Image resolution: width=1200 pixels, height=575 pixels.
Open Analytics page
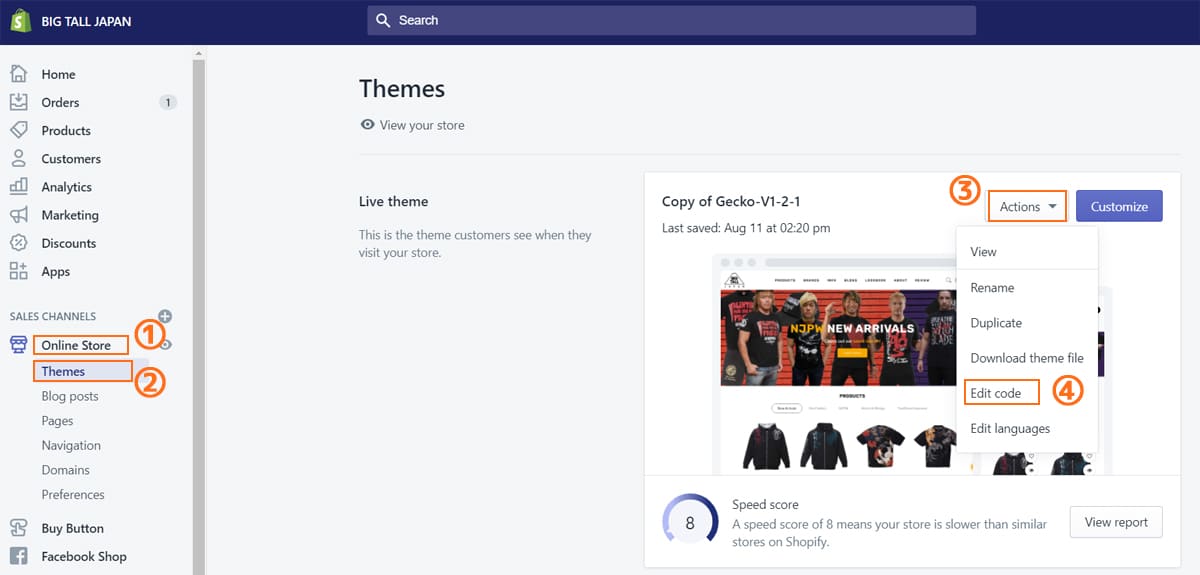pyautogui.click(x=67, y=186)
